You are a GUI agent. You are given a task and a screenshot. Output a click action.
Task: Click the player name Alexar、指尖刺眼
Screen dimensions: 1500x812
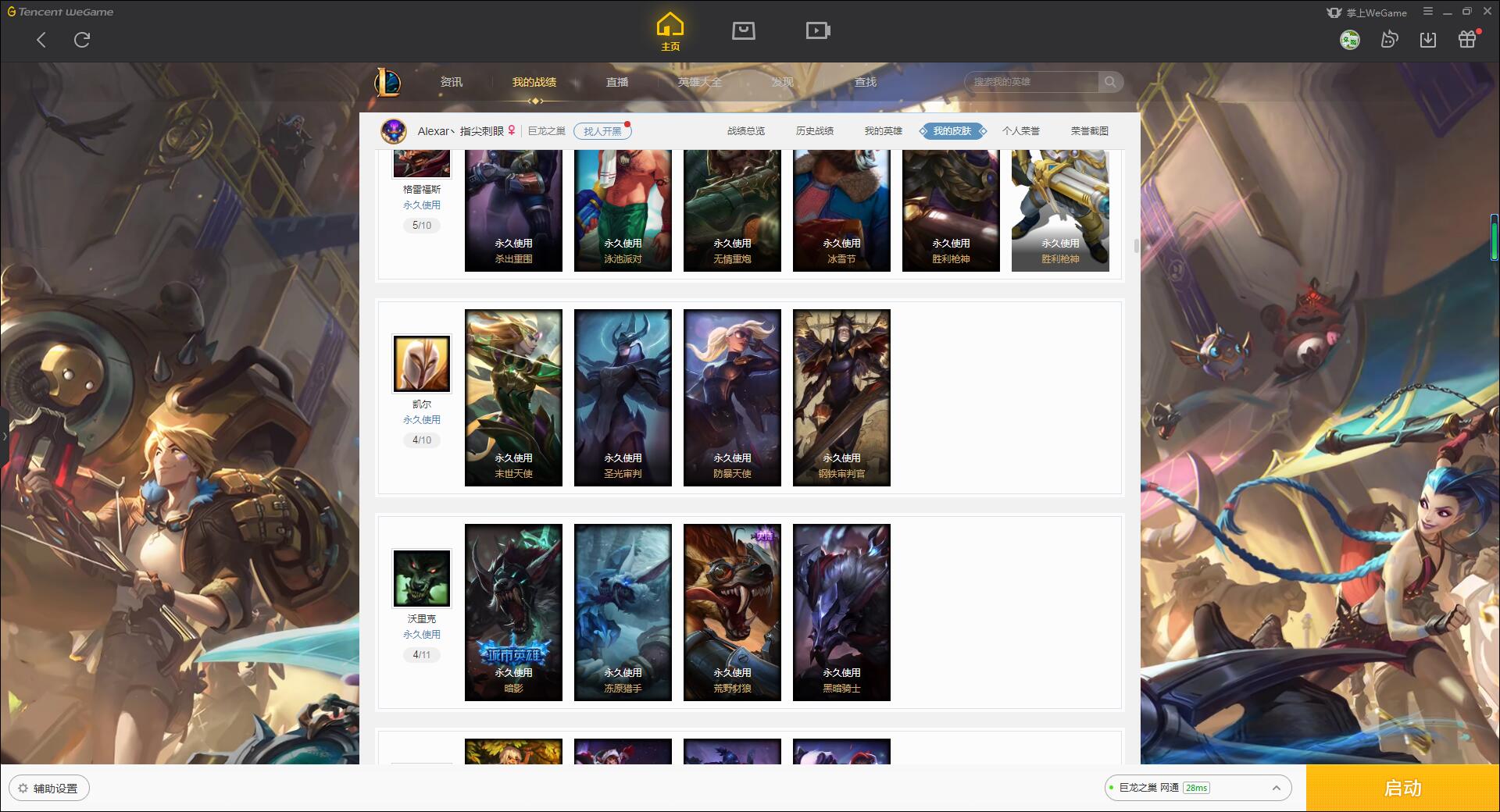point(461,131)
